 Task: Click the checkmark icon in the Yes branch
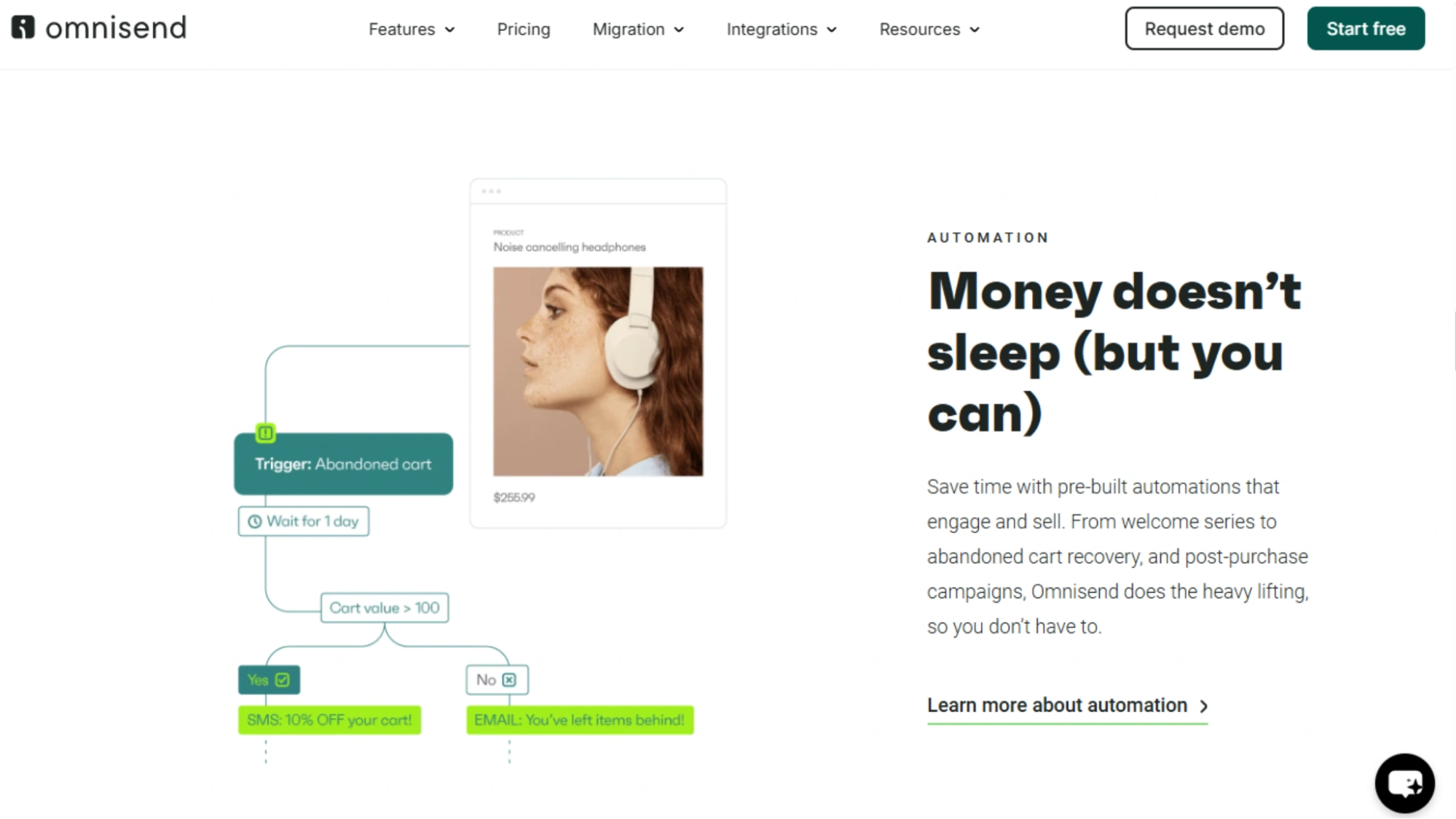(x=283, y=680)
